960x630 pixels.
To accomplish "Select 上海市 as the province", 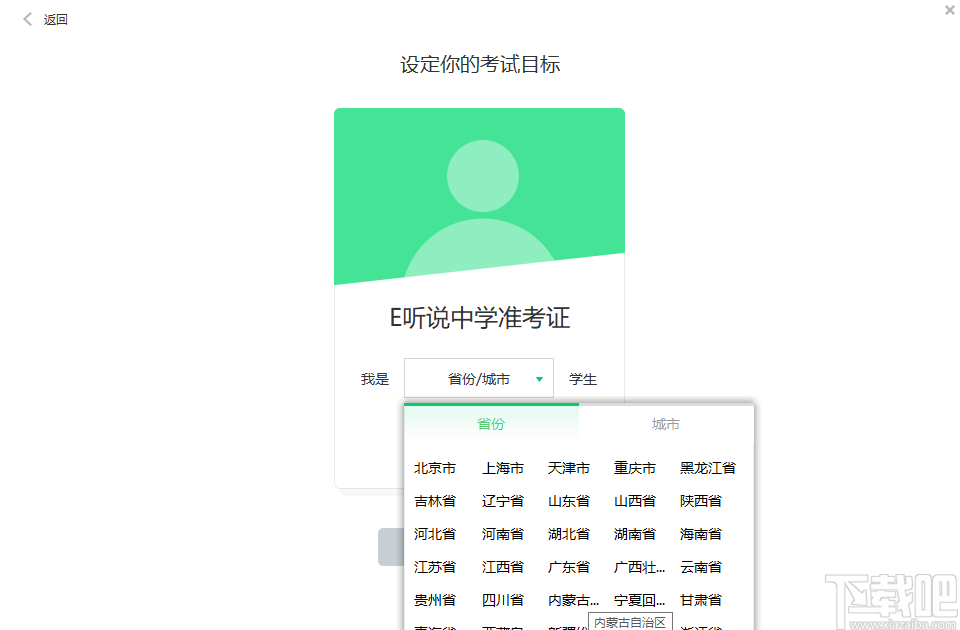I will pyautogui.click(x=502, y=467).
